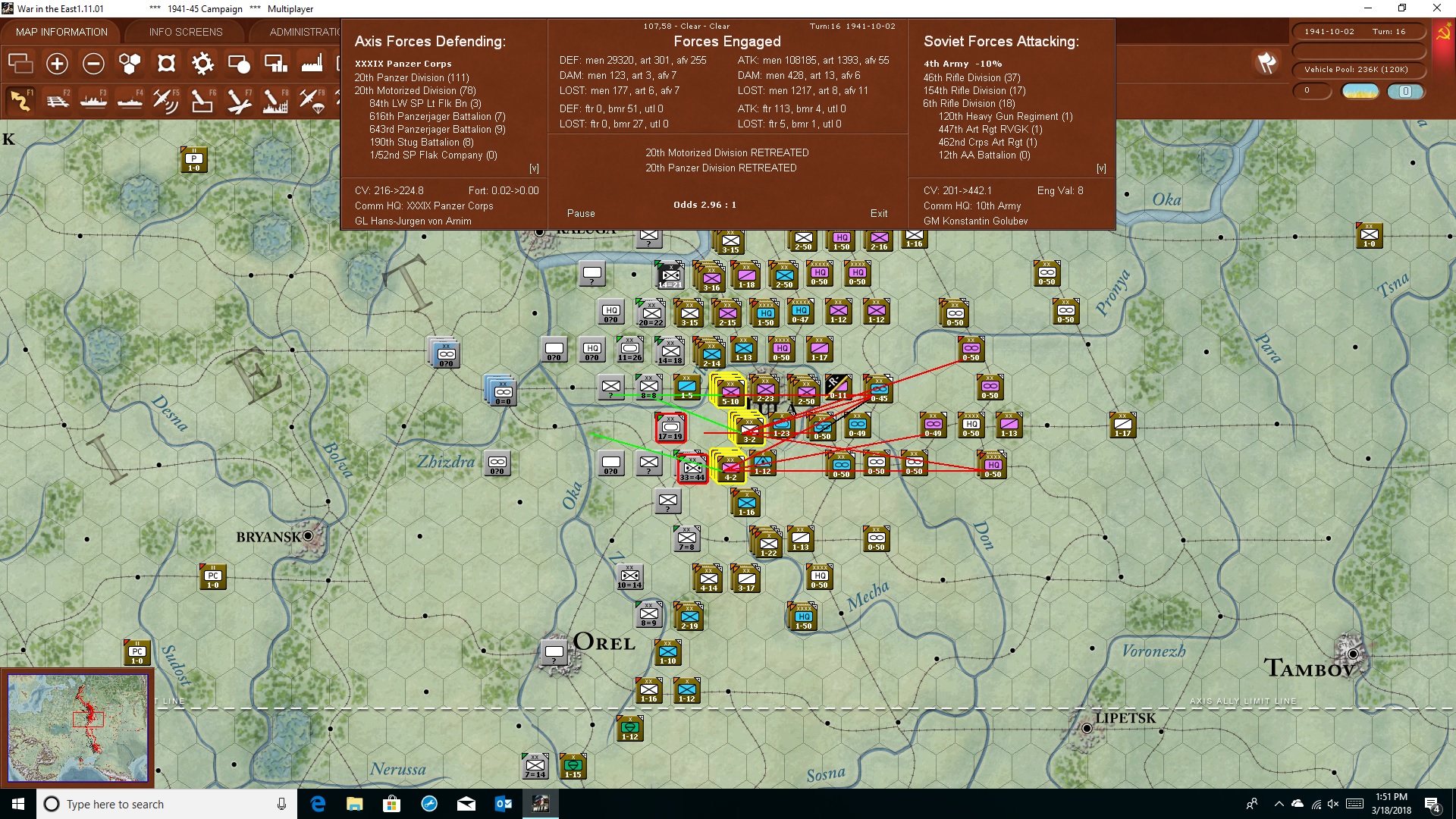Select the red-outlined 33=44 German unit counter
Viewport: 1456px width, 819px height.
[x=692, y=469]
